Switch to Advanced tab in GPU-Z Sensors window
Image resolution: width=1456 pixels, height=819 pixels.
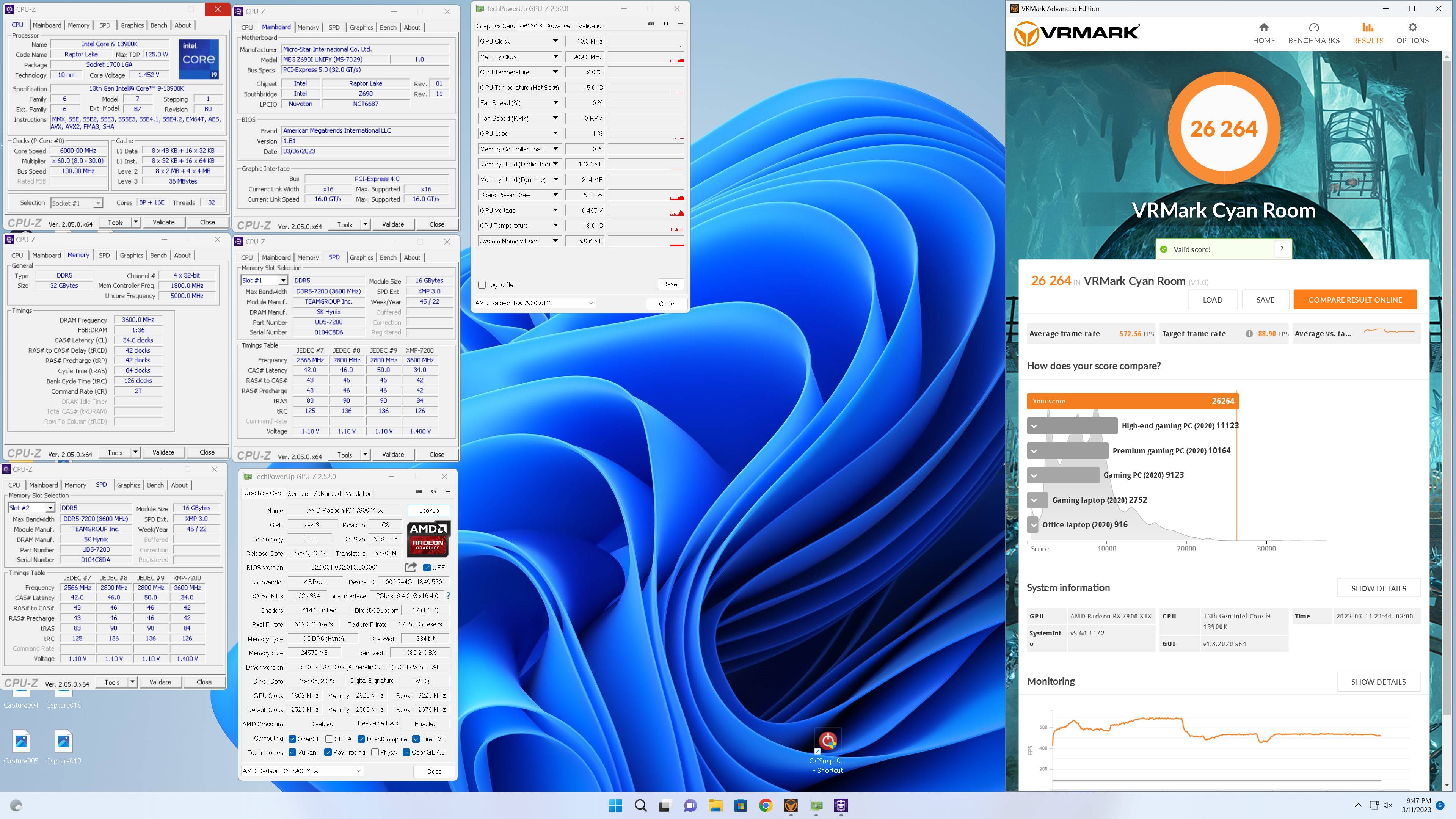(x=560, y=25)
